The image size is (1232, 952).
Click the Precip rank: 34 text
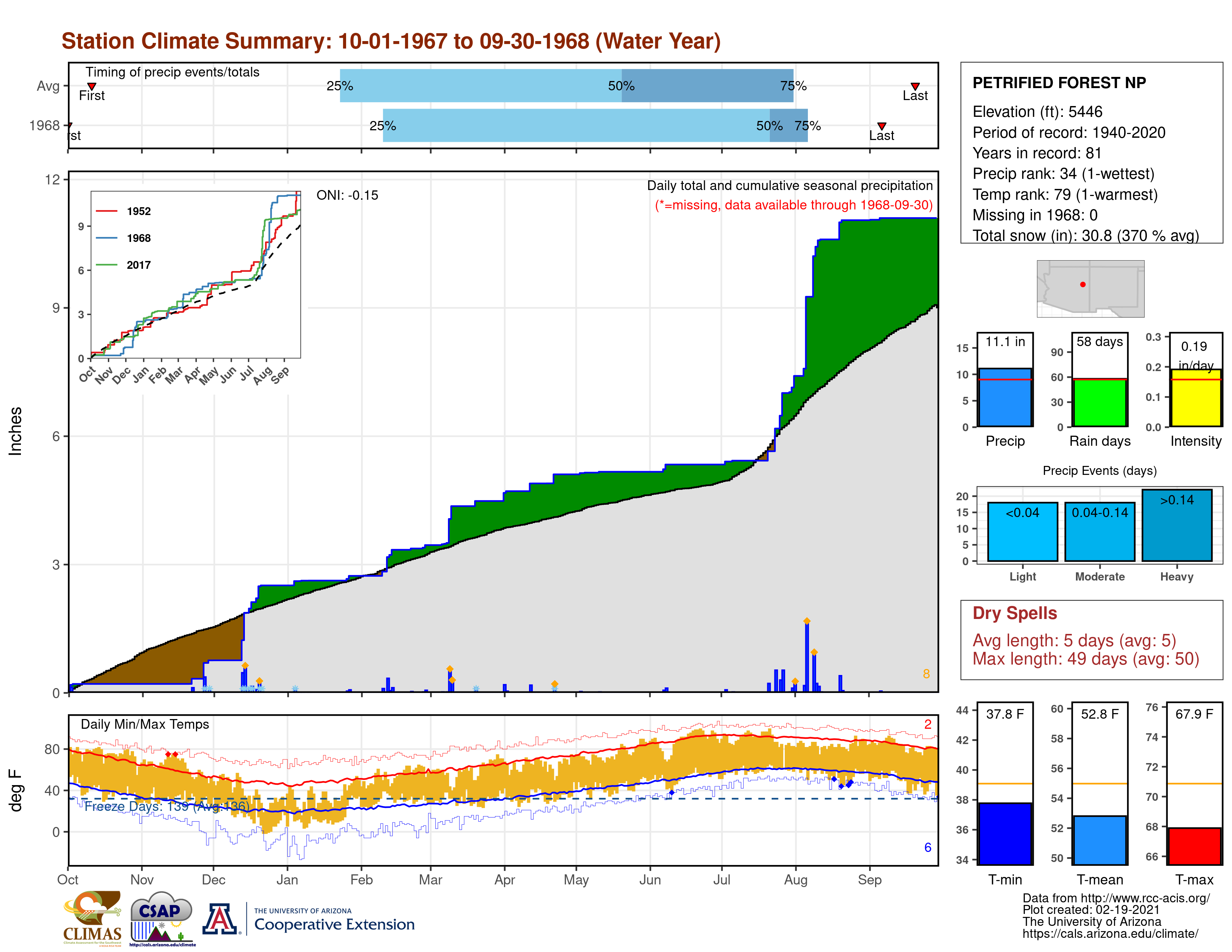coord(1063,174)
